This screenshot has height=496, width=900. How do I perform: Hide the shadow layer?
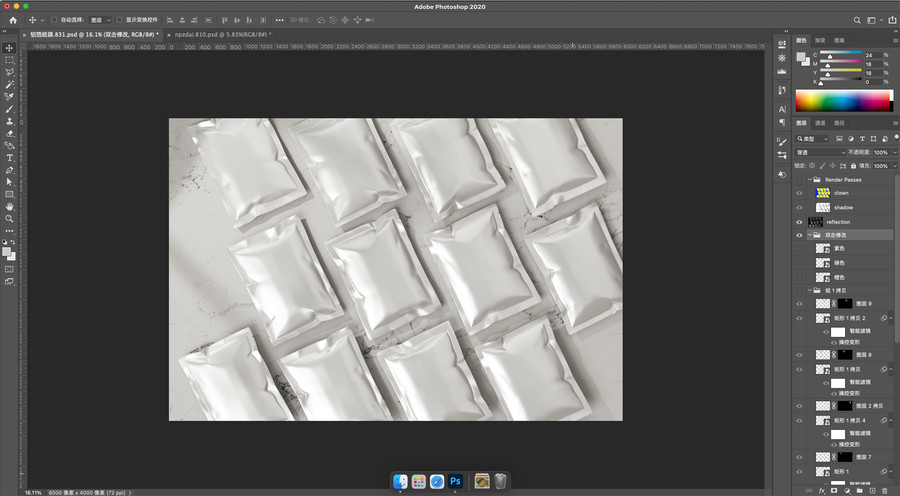click(x=799, y=208)
